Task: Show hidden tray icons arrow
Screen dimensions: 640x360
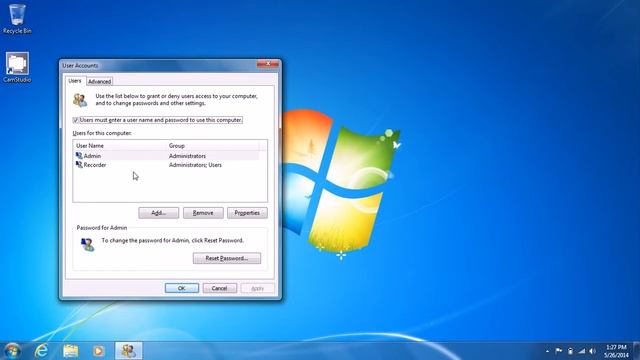Action: coord(547,351)
